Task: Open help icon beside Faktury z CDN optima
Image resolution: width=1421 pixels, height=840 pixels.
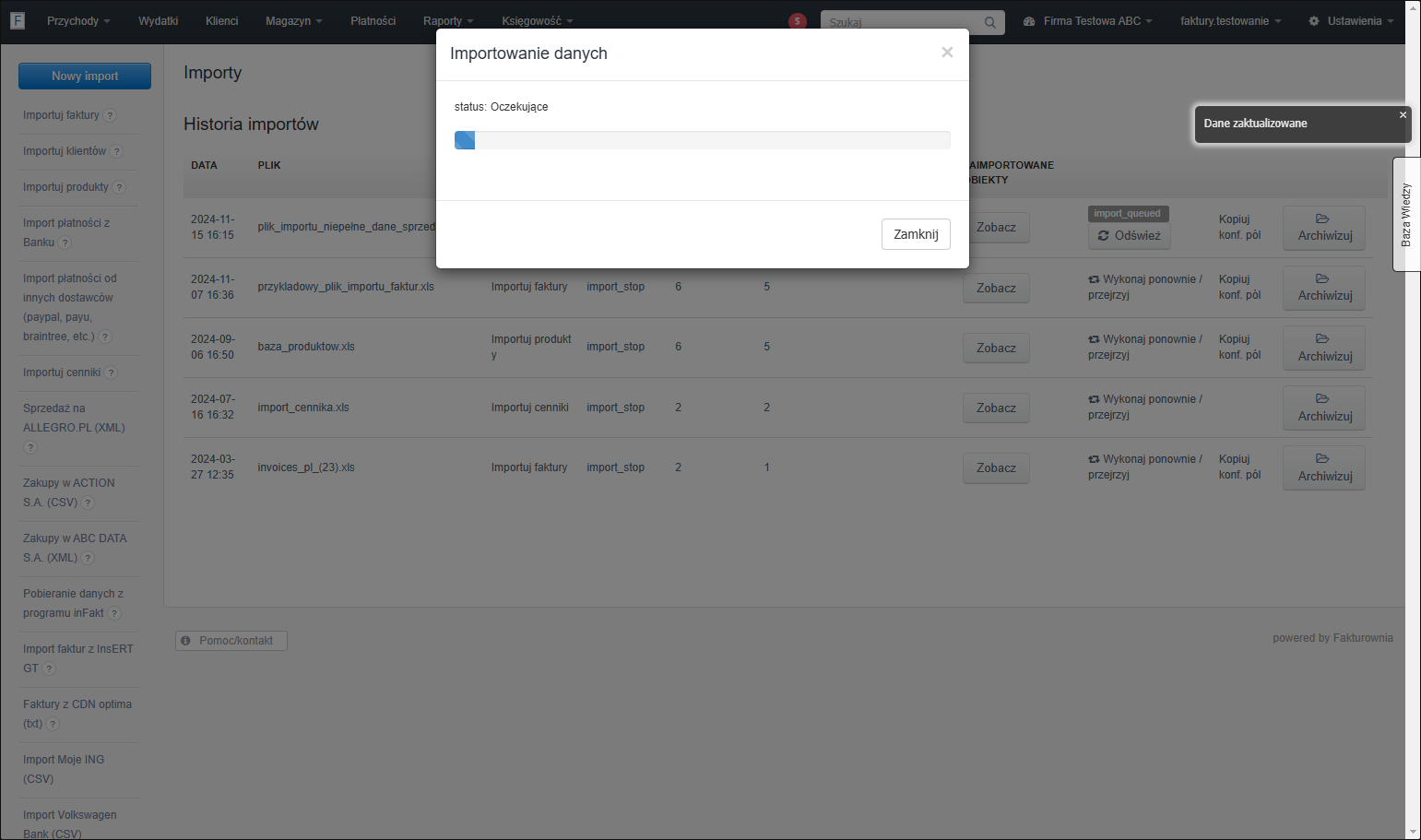Action: [x=53, y=724]
